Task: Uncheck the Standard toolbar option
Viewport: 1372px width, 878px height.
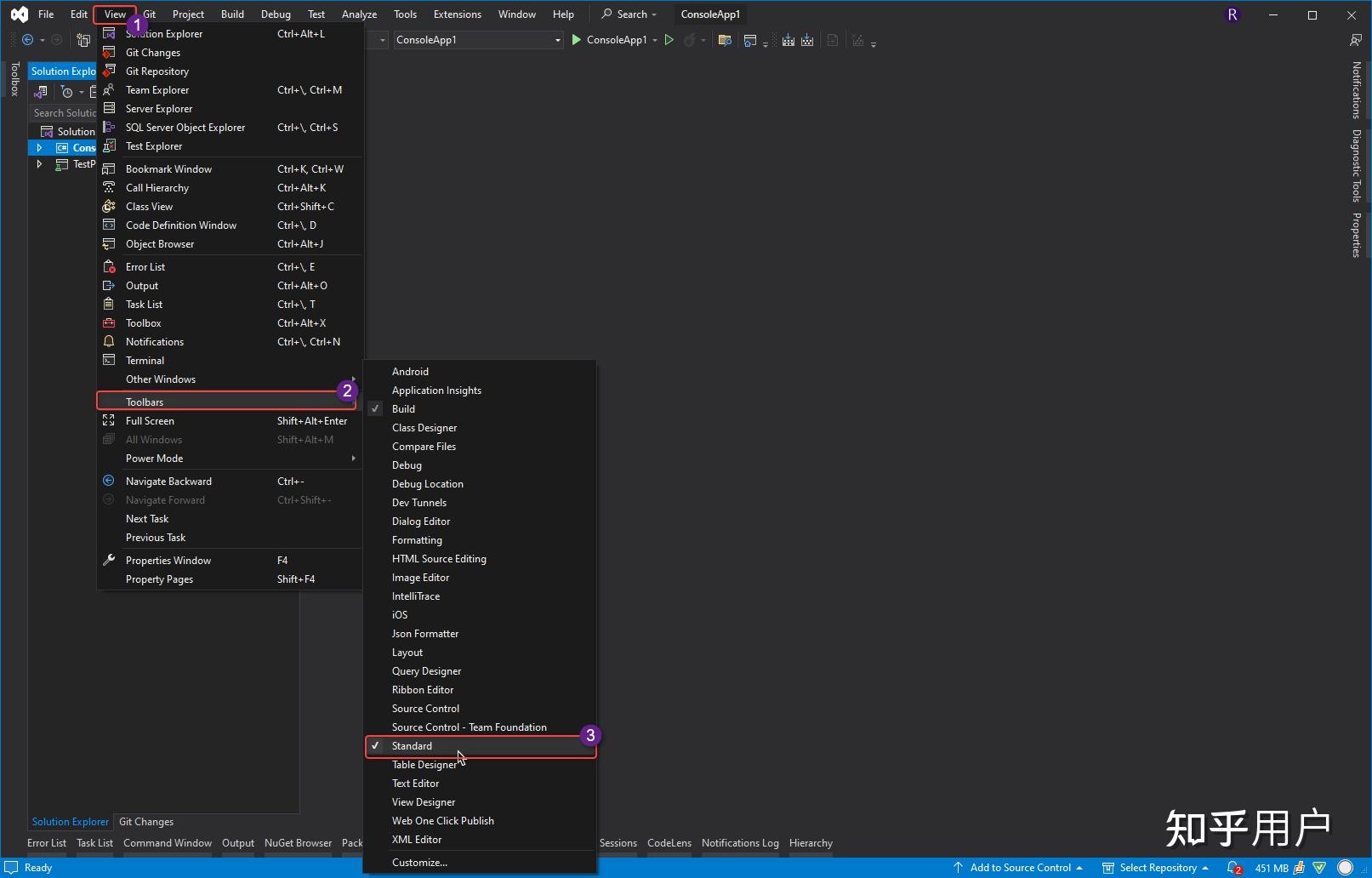Action: [x=412, y=746]
